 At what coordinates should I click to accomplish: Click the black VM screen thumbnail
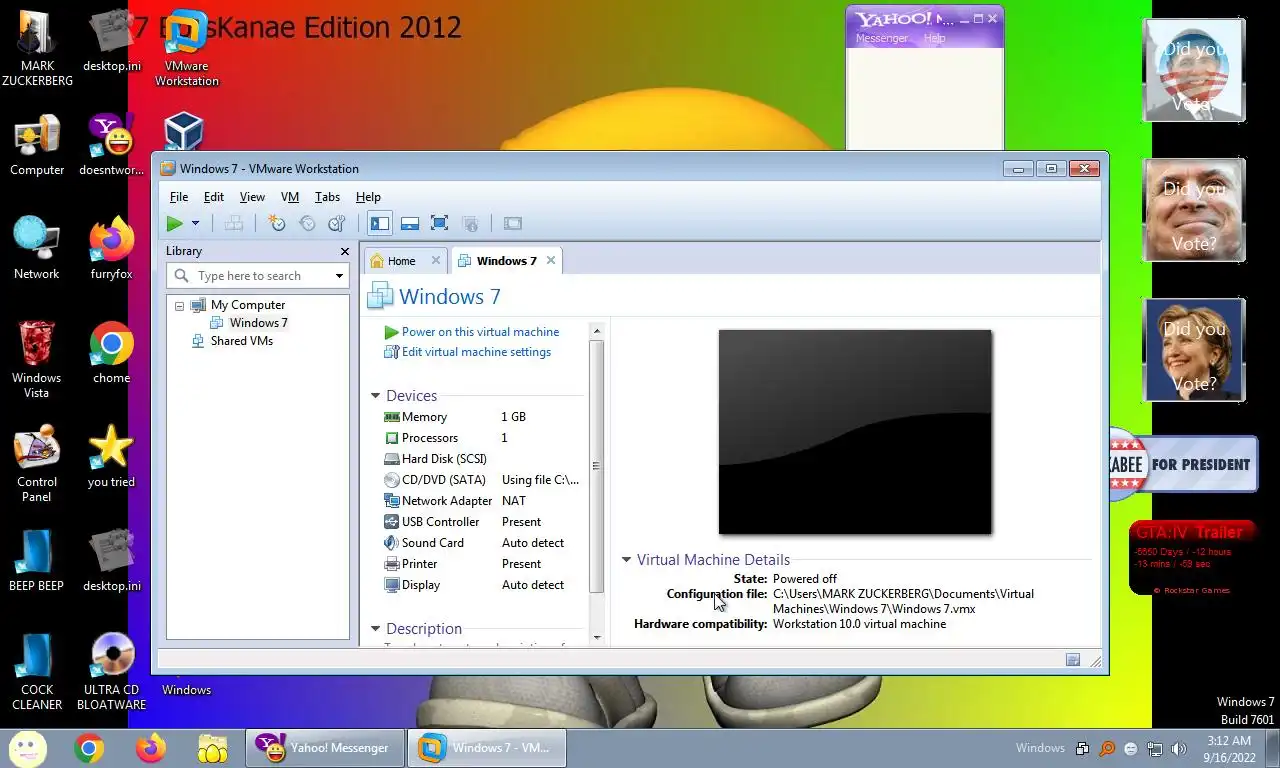coord(855,432)
